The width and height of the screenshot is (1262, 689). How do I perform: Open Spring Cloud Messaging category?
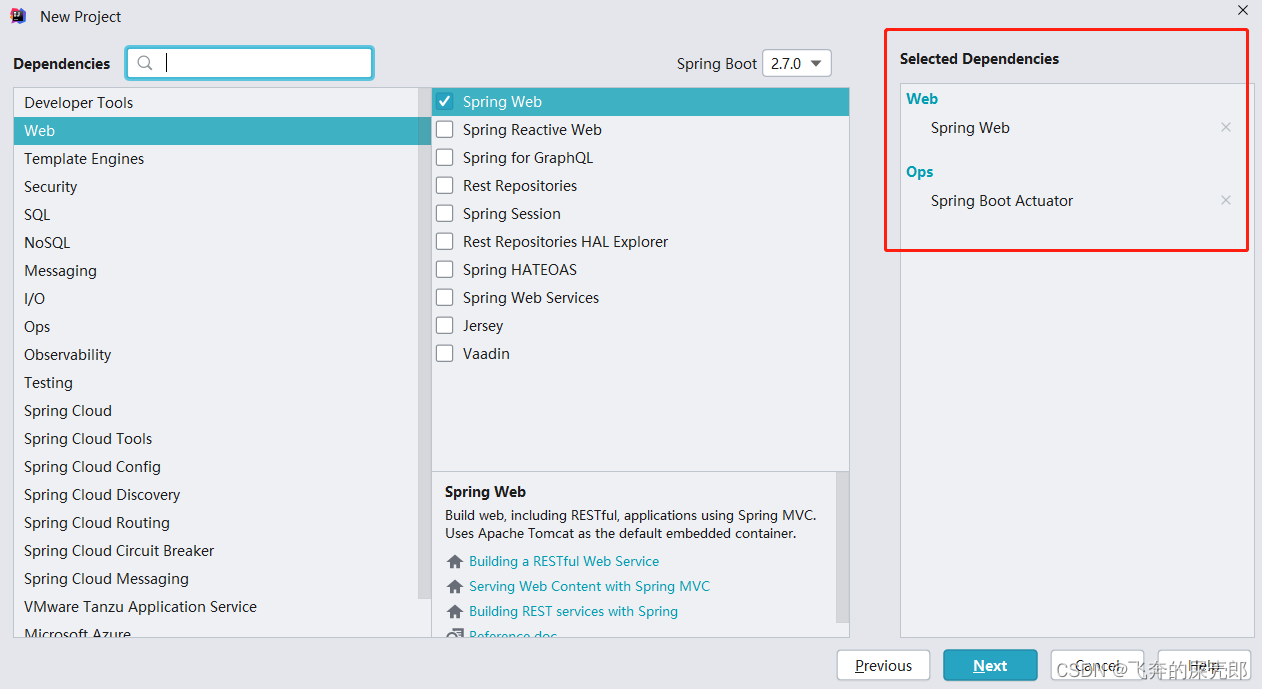(216, 579)
